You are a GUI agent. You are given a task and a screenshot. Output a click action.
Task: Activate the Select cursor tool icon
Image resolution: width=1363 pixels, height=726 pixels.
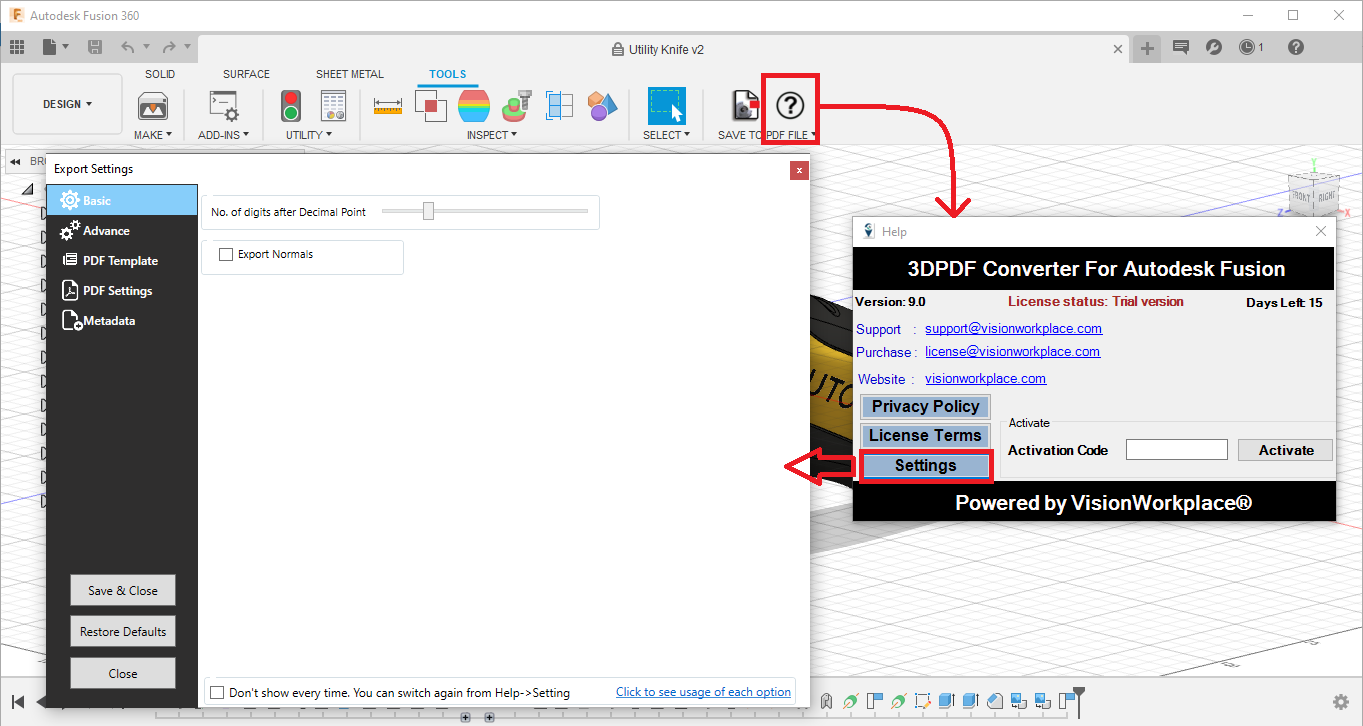click(x=666, y=106)
